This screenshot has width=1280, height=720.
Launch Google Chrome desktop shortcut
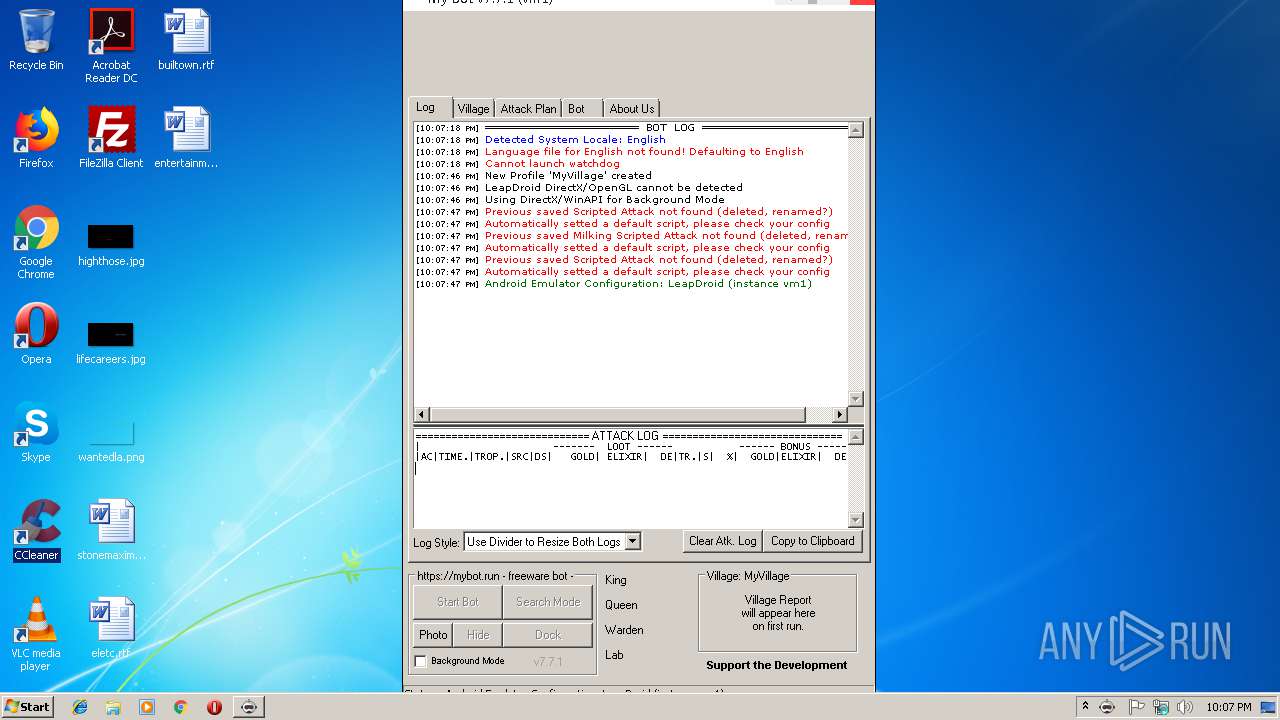coord(36,243)
